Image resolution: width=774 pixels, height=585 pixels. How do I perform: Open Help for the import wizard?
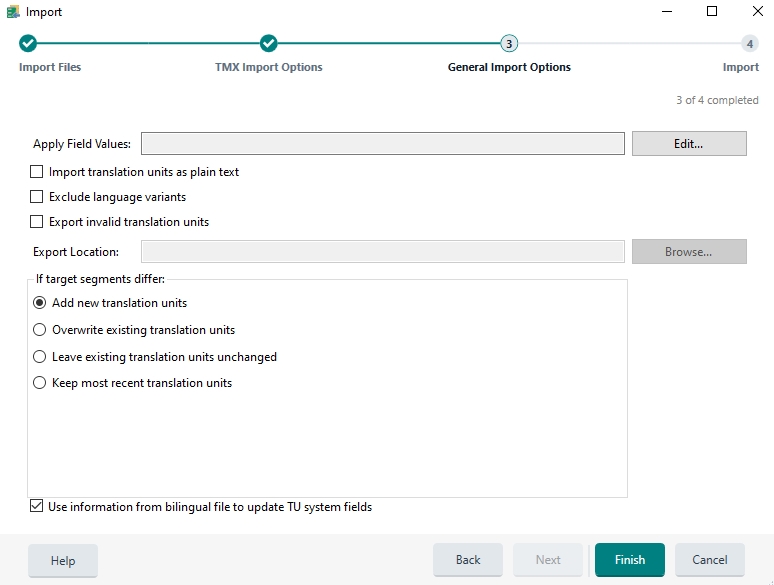click(x=63, y=560)
